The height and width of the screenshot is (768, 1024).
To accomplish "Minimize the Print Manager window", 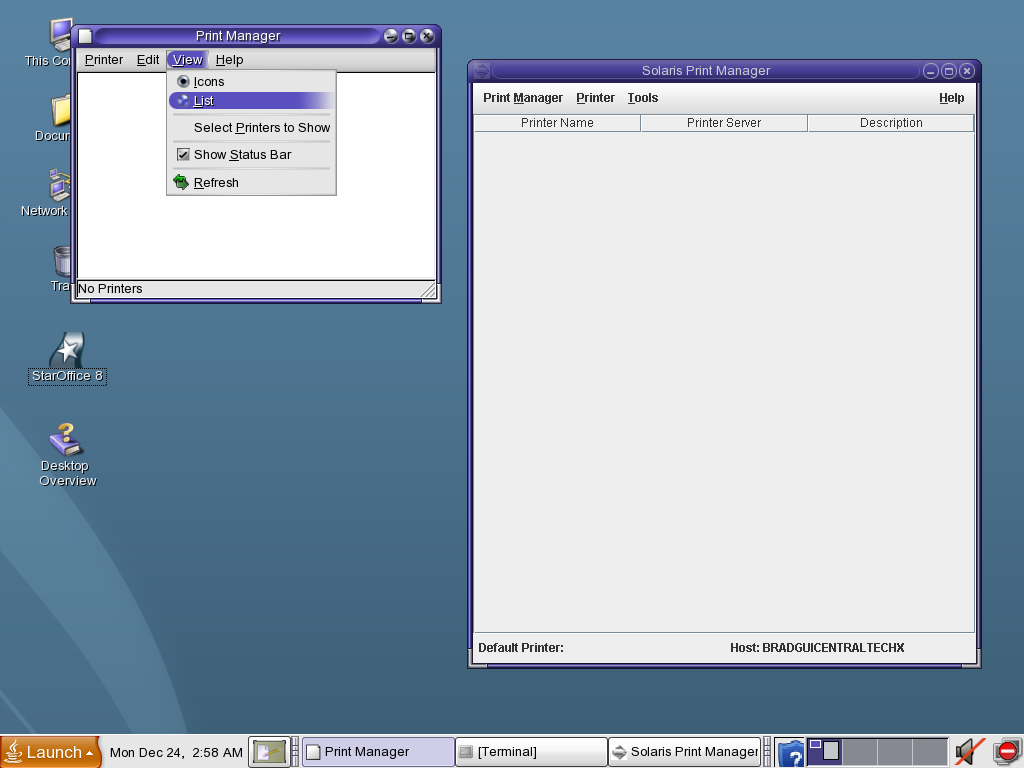I will [x=391, y=36].
